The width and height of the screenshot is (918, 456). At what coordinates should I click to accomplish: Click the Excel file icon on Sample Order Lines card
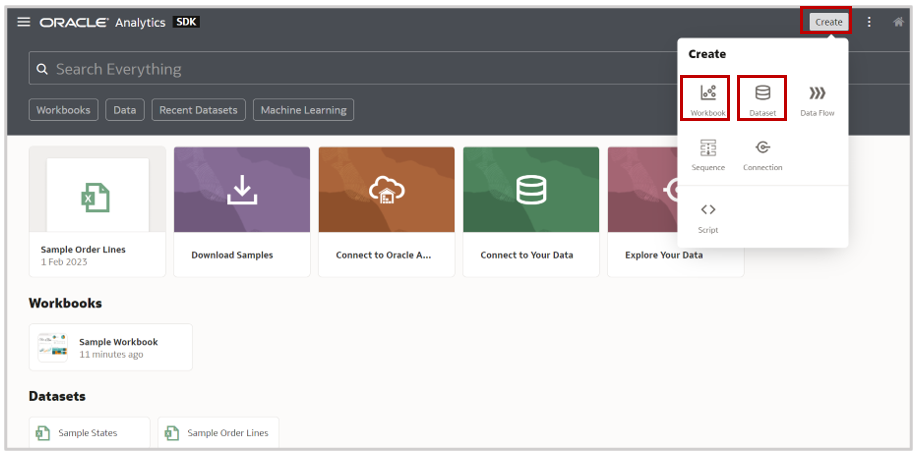[x=95, y=197]
